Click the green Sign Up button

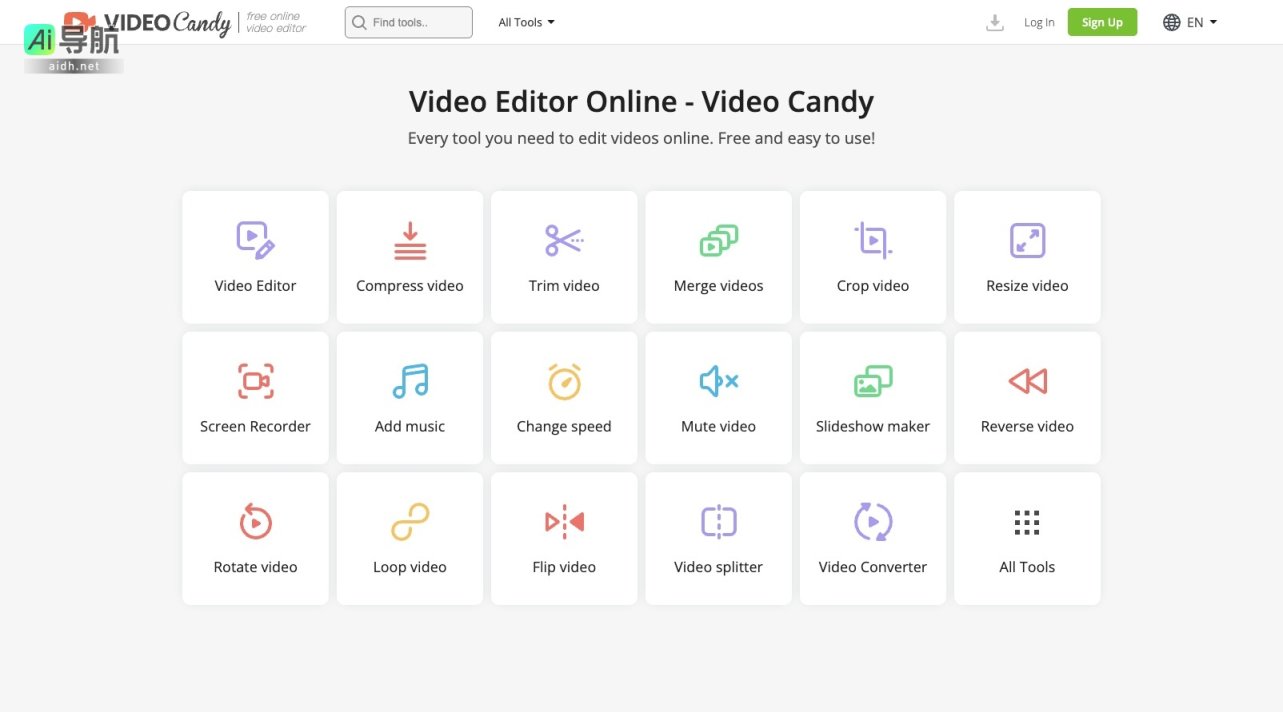(x=1102, y=21)
